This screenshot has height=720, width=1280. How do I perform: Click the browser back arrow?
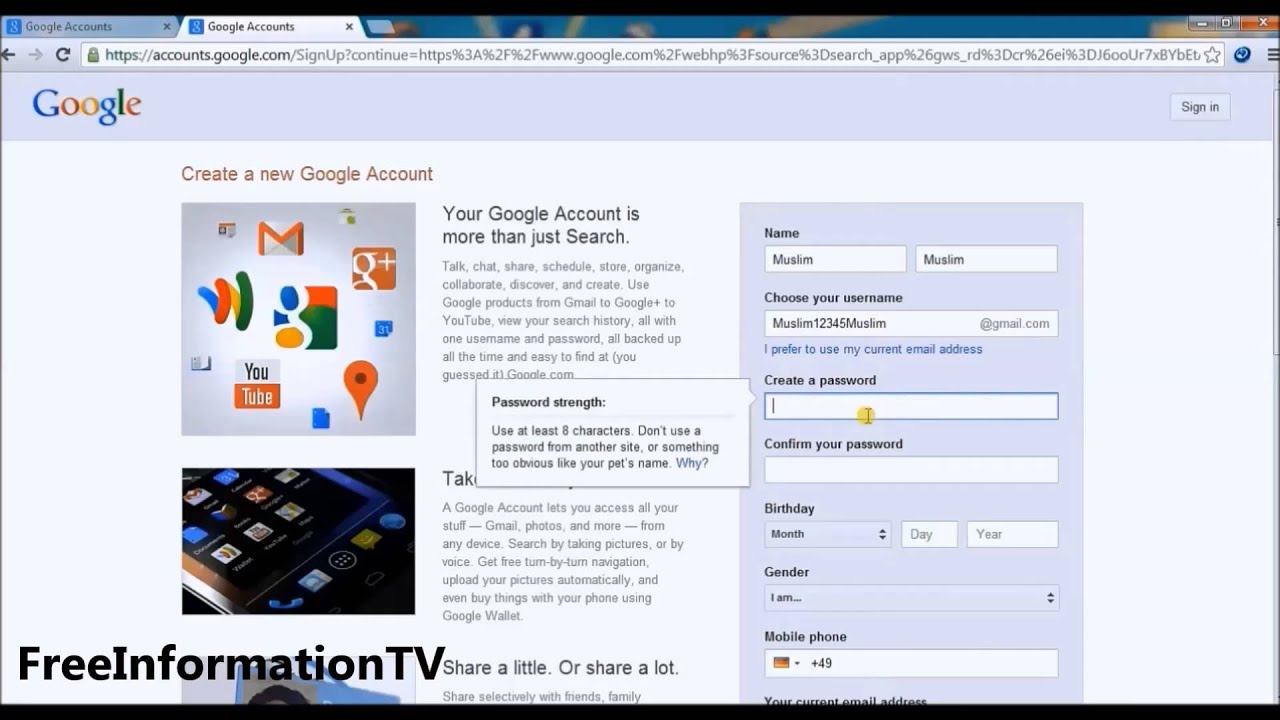point(9,55)
